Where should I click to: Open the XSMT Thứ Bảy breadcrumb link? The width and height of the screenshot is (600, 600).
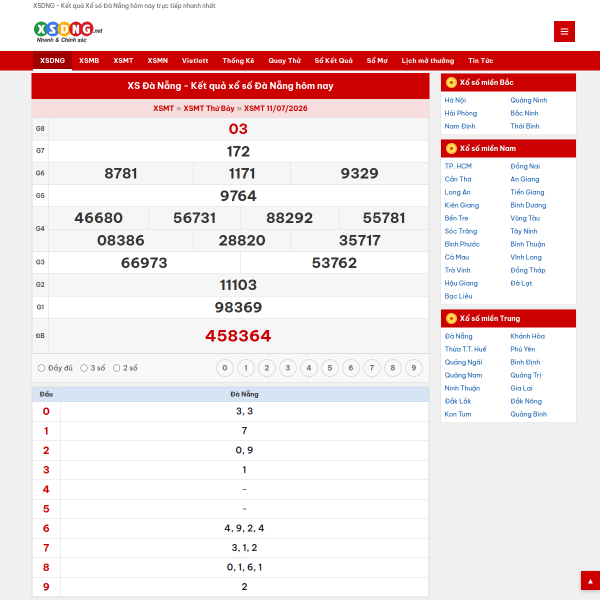pyautogui.click(x=209, y=108)
